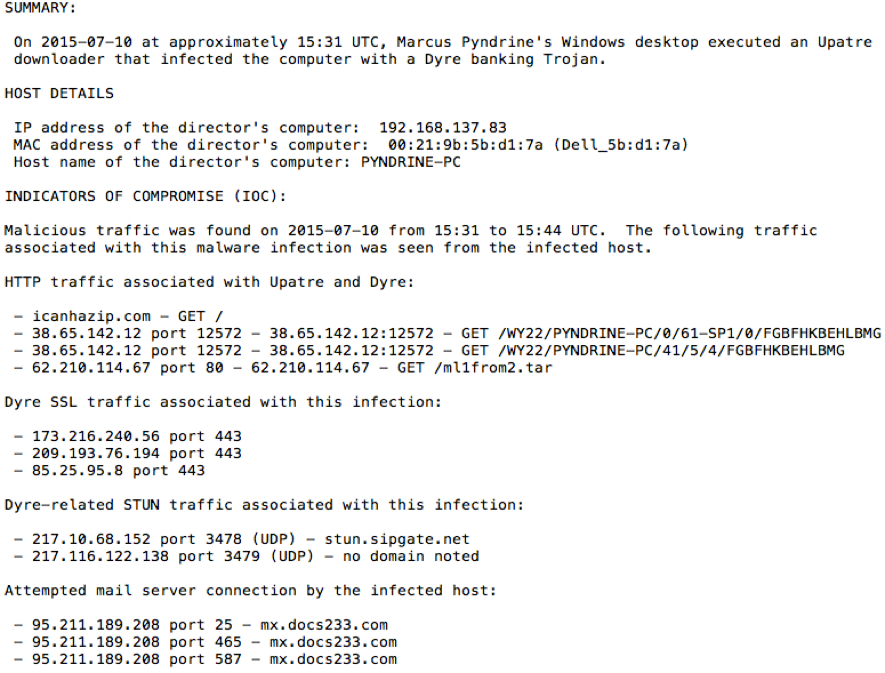Image resolution: width=885 pixels, height=673 pixels.
Task: Click 209.193.76.194 port 443 entry
Action: pos(128,453)
